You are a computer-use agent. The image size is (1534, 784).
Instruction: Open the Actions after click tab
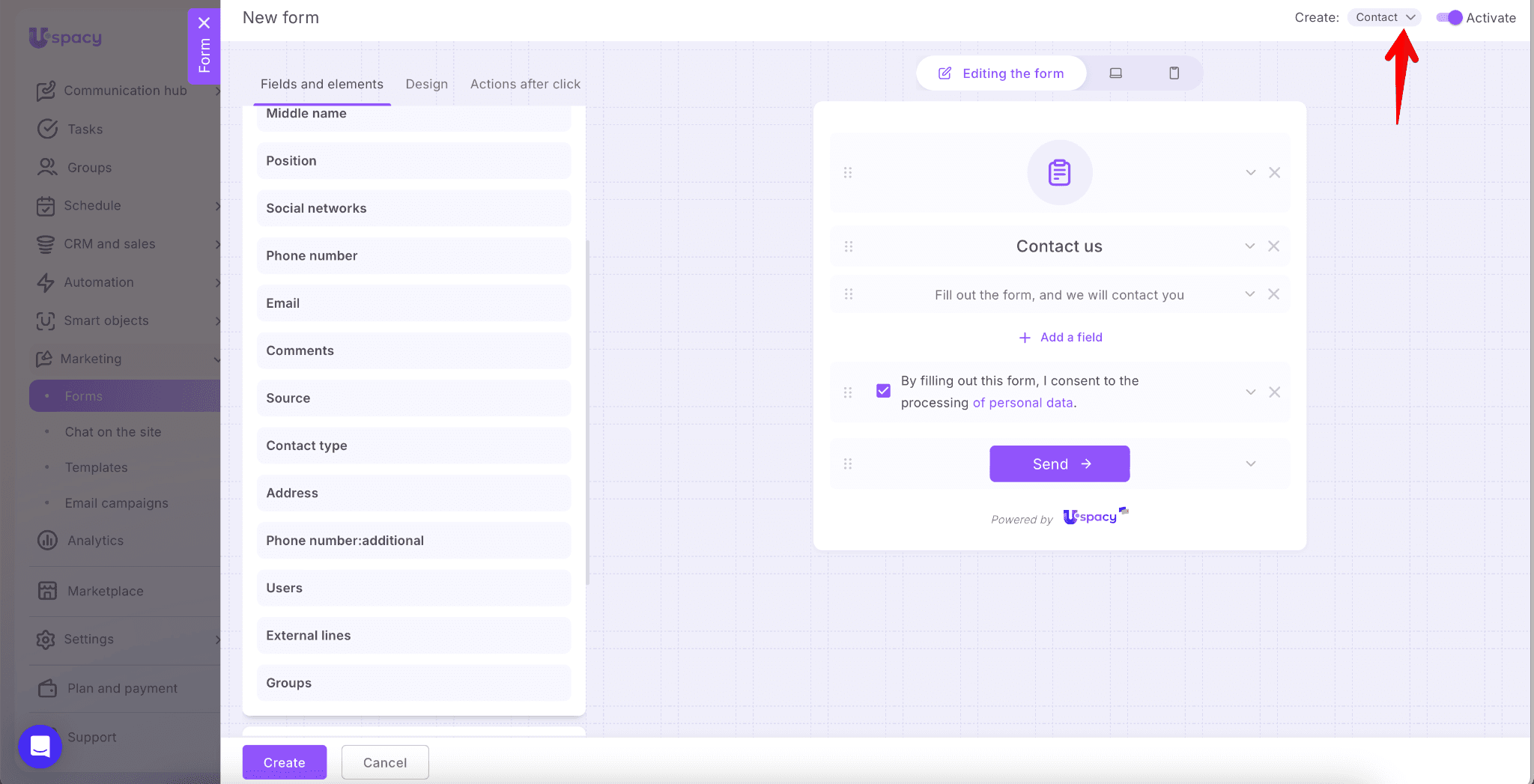525,84
